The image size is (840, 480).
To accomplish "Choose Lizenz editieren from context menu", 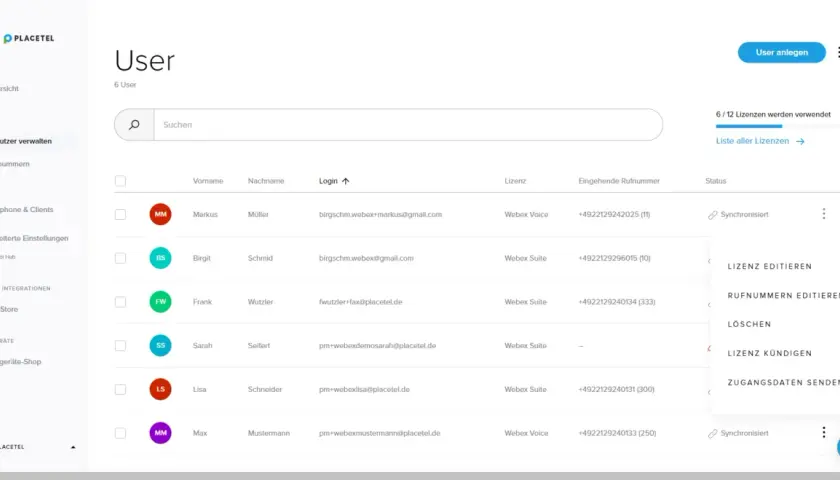I will [x=769, y=266].
